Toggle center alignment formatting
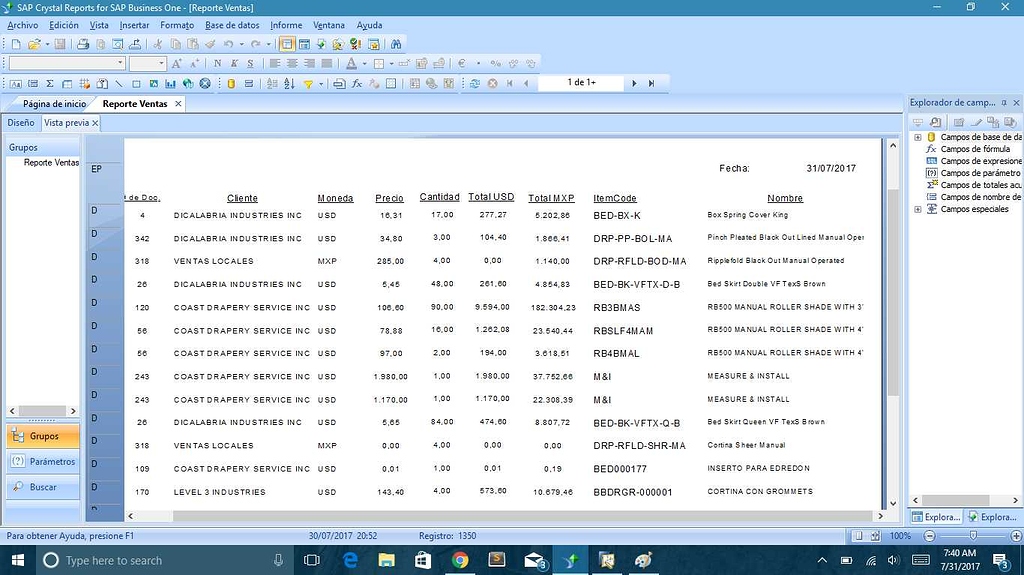 tap(292, 63)
